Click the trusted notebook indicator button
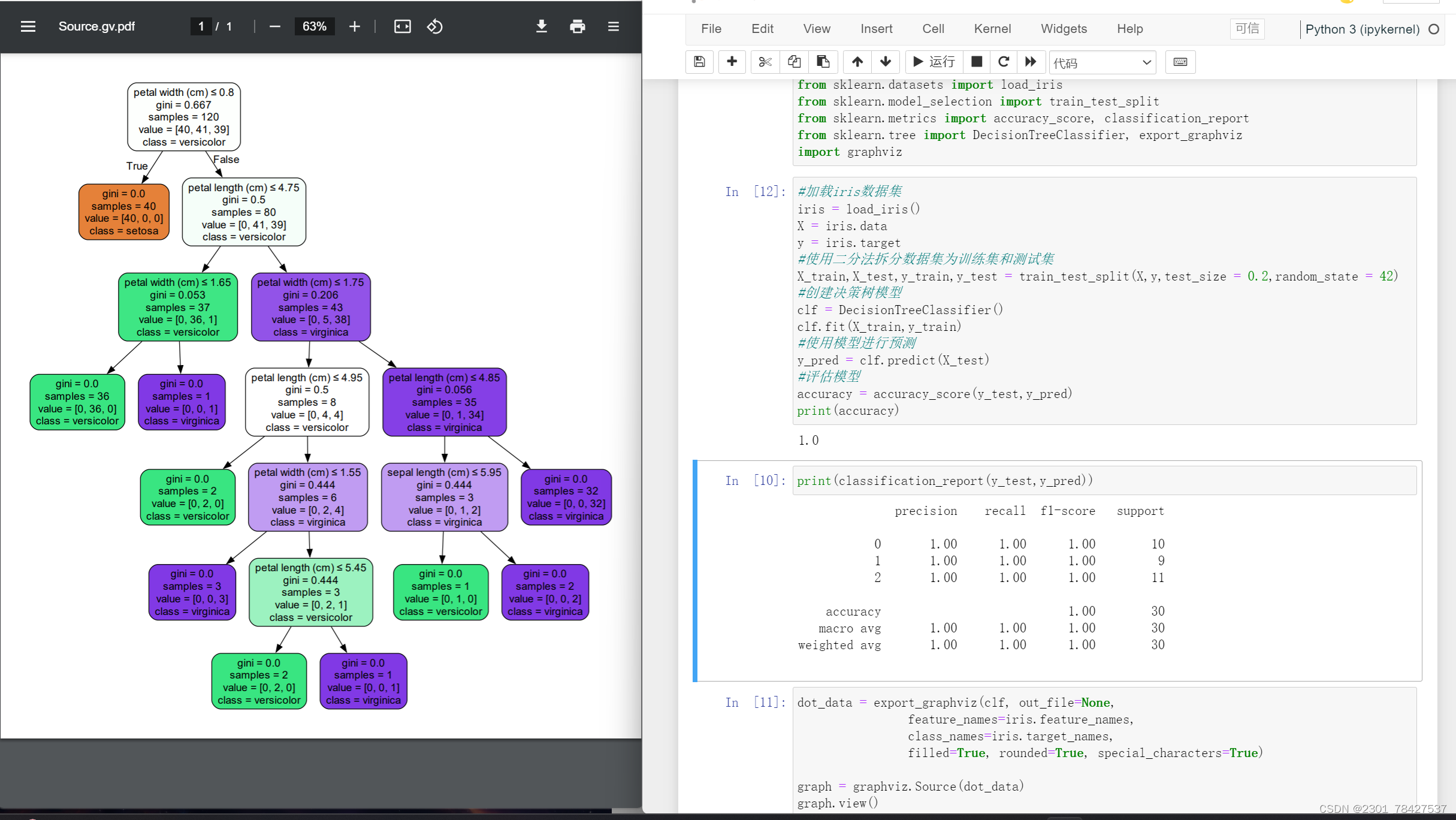This screenshot has height=820, width=1456. [1247, 29]
